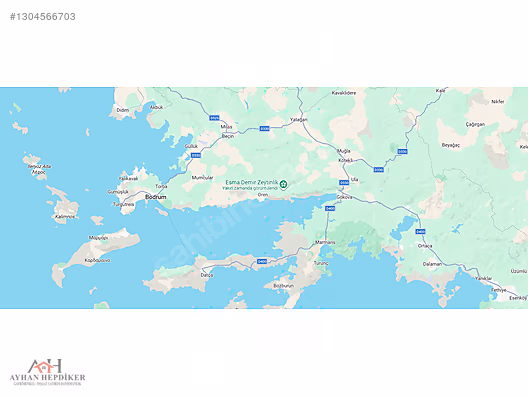Click the road shield between Beçin and Yatağan
Image resolution: width=528 pixels, height=396 pixels.
tap(265, 128)
